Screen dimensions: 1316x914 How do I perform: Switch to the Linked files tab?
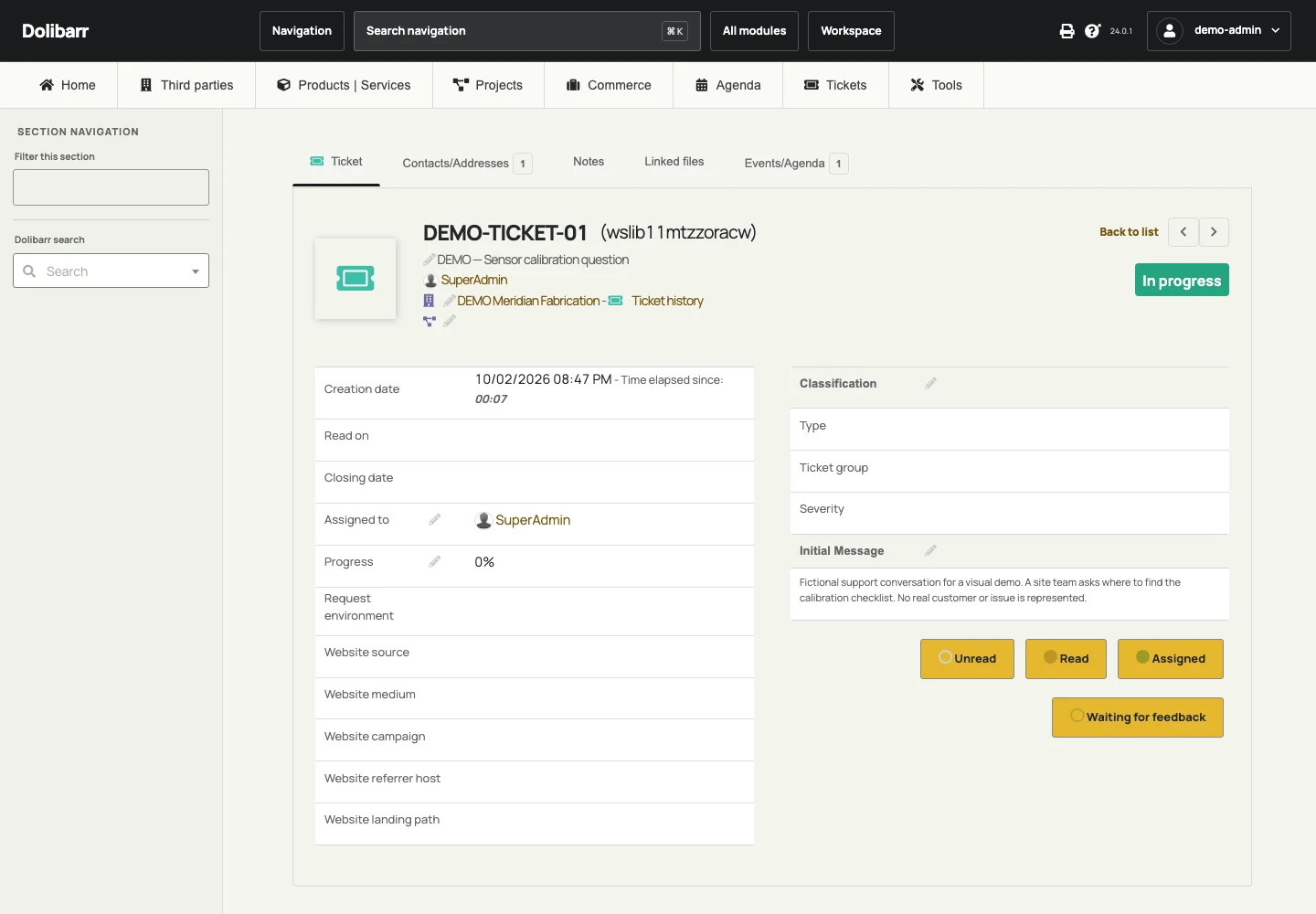click(x=674, y=162)
